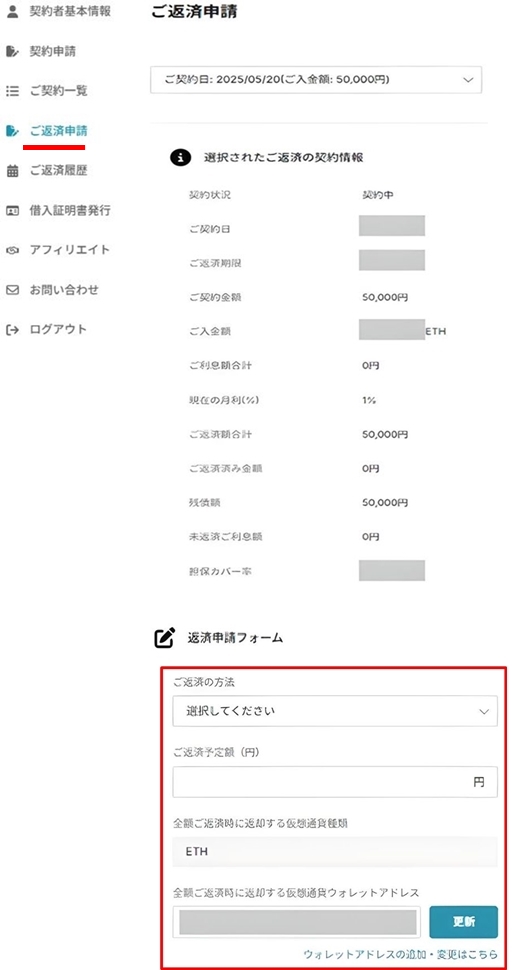Click the 更新 button
532x970 pixels.
pyautogui.click(x=463, y=922)
